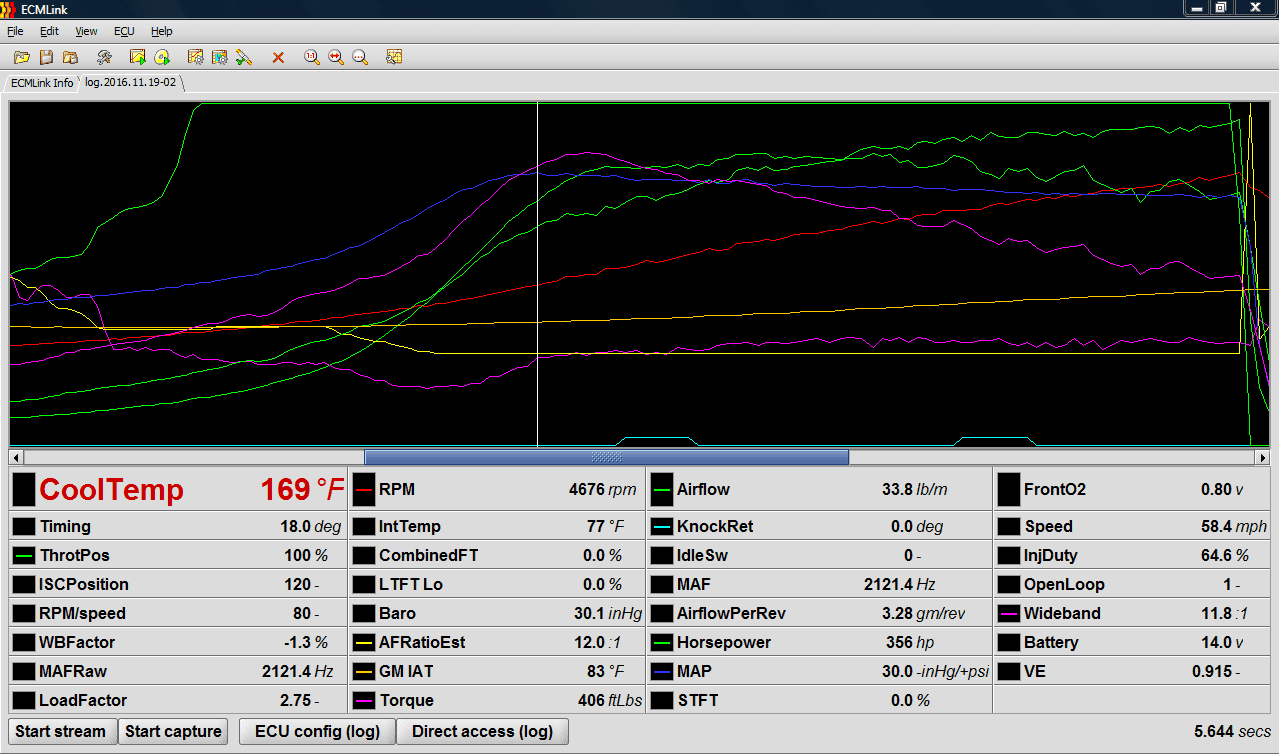Toggle the FrontO2 graph box
Screen dimensions: 1279x754
(1008, 490)
